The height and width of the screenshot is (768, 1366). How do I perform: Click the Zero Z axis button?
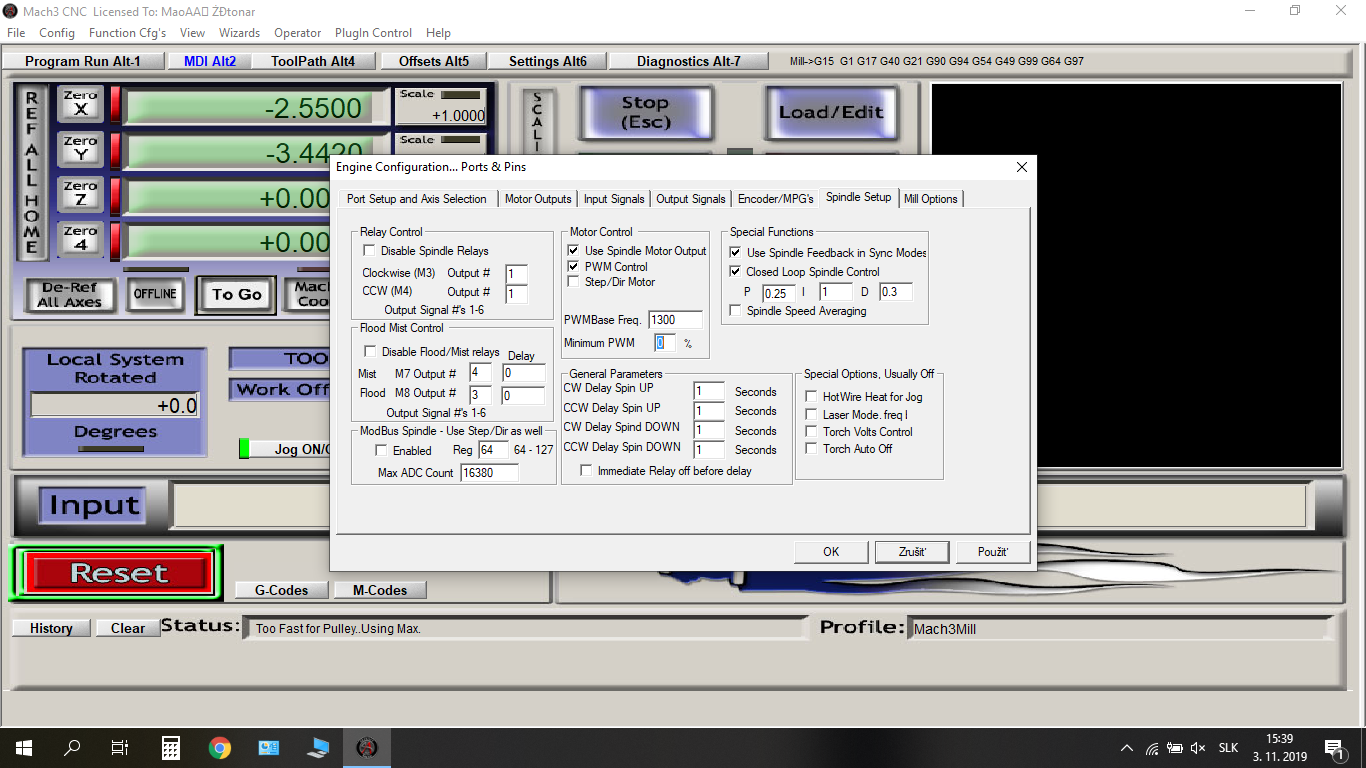(80, 193)
